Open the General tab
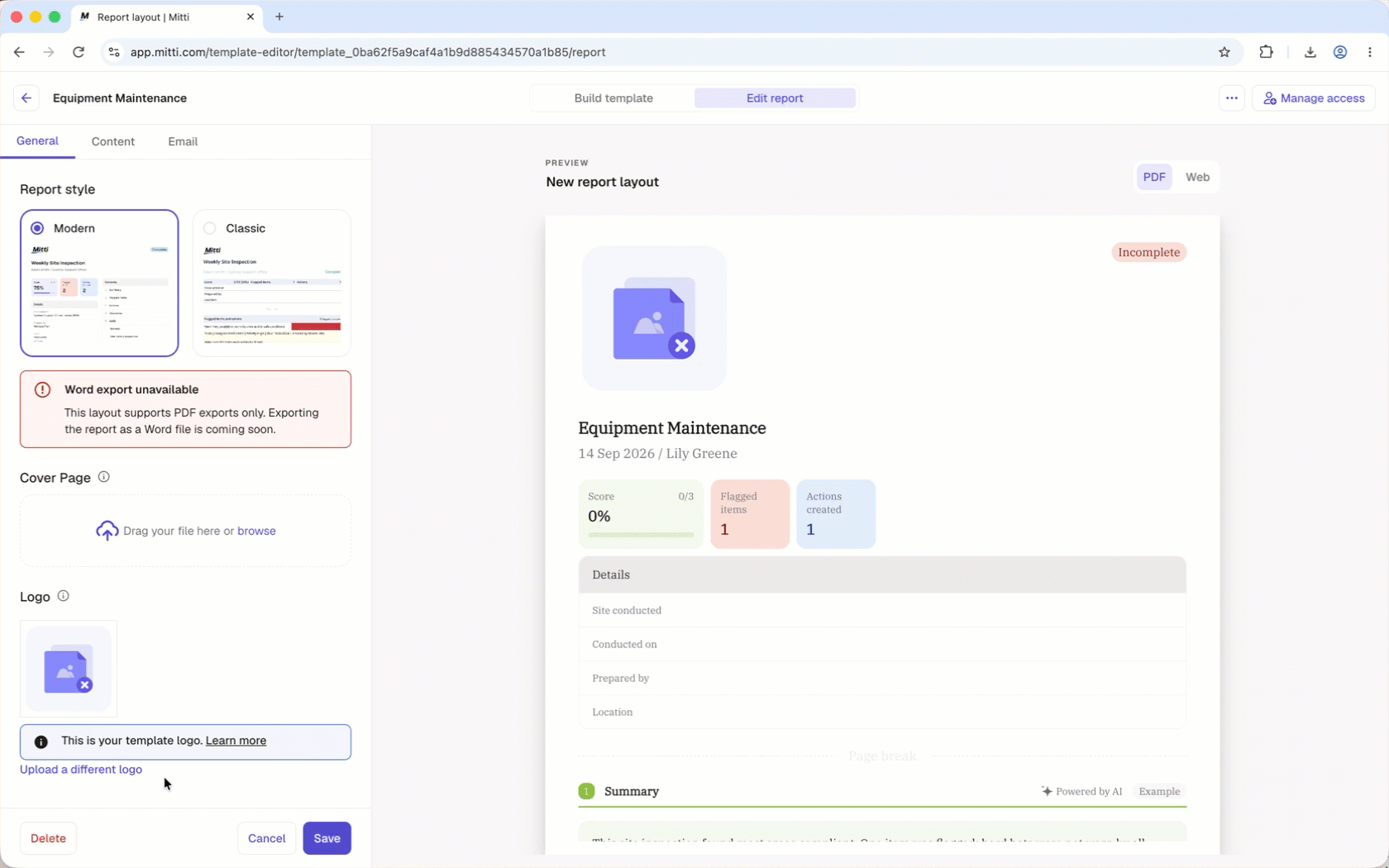Screen dimensions: 1389x868 pyautogui.click(x=37, y=141)
